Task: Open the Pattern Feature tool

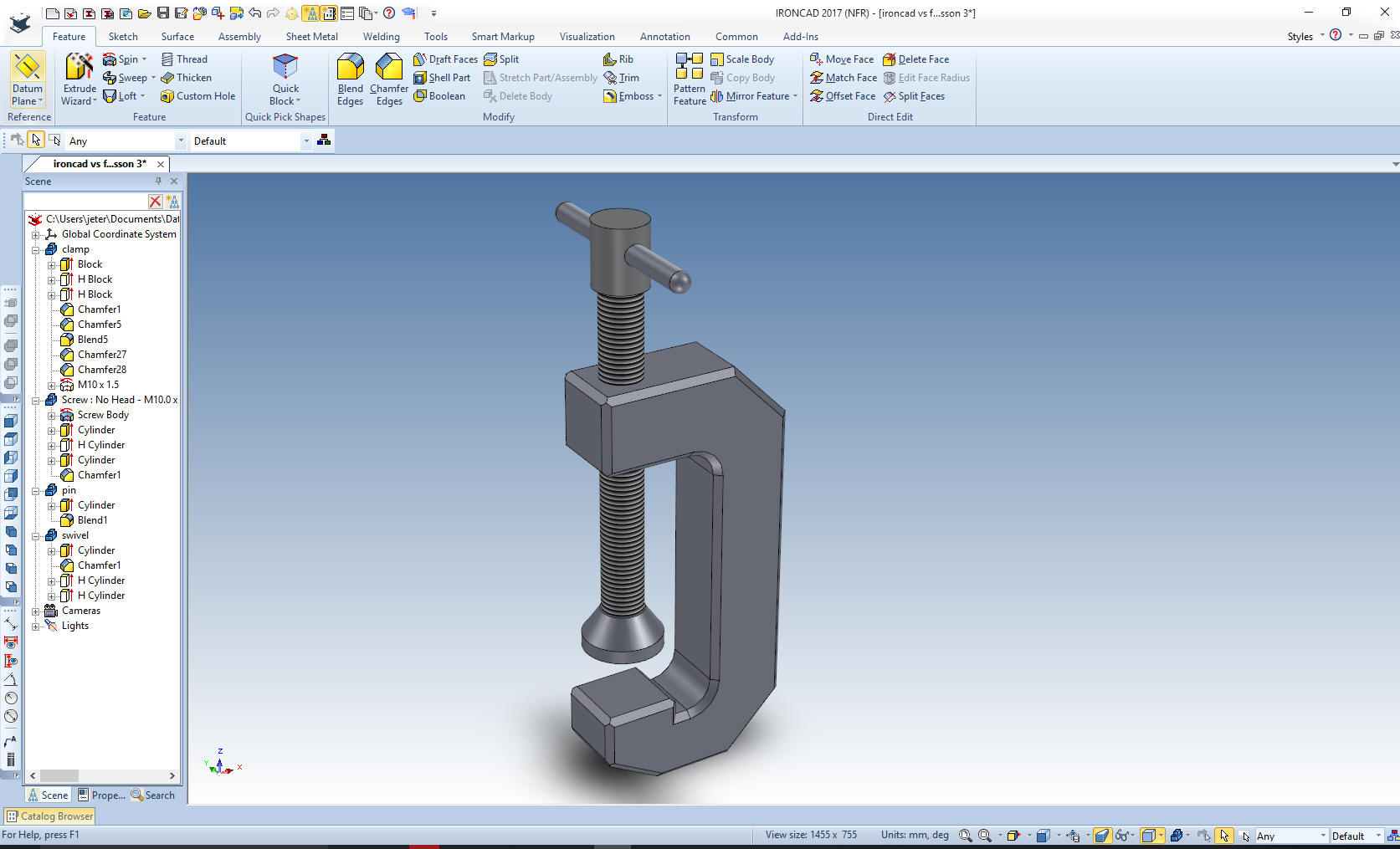Action: [690, 79]
